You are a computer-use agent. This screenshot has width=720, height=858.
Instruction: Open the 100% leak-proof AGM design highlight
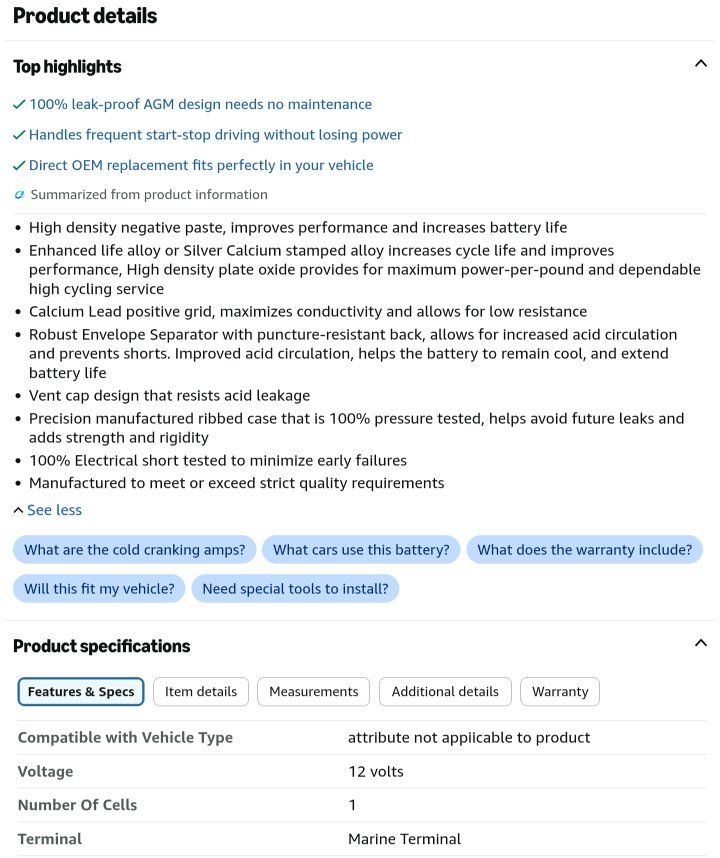(200, 104)
